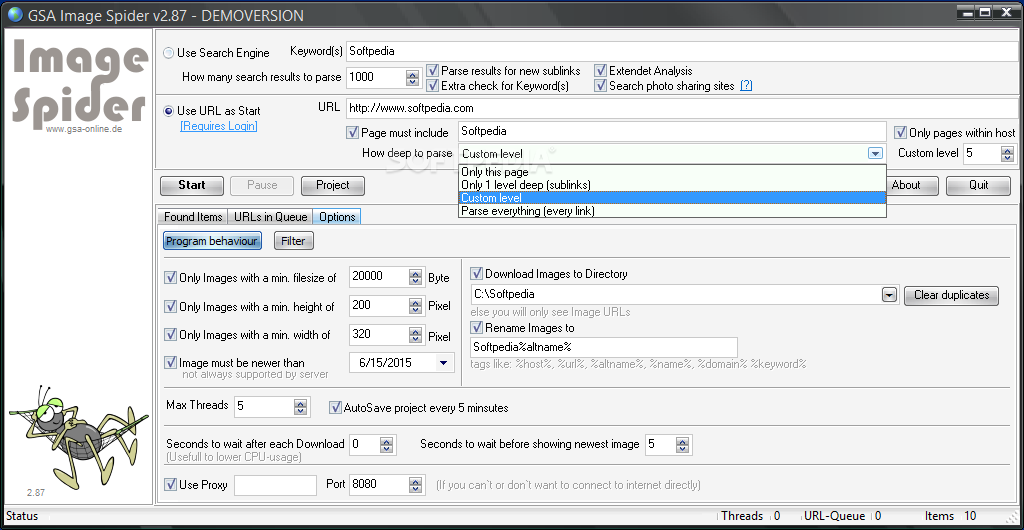Click the Status label in status bar

(x=22, y=516)
